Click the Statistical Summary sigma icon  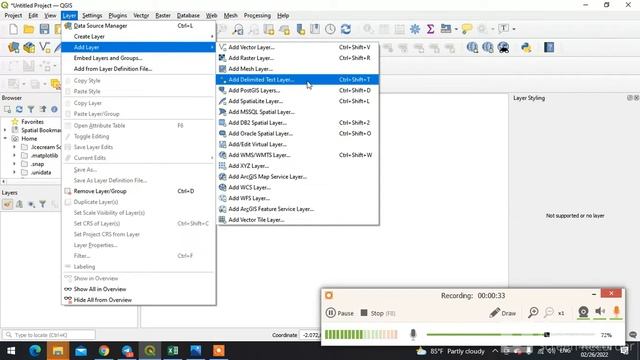coord(430,29)
